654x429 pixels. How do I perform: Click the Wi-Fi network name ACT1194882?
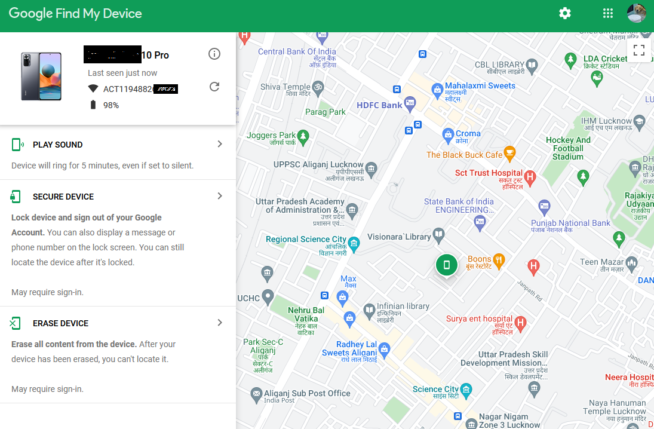click(x=128, y=89)
